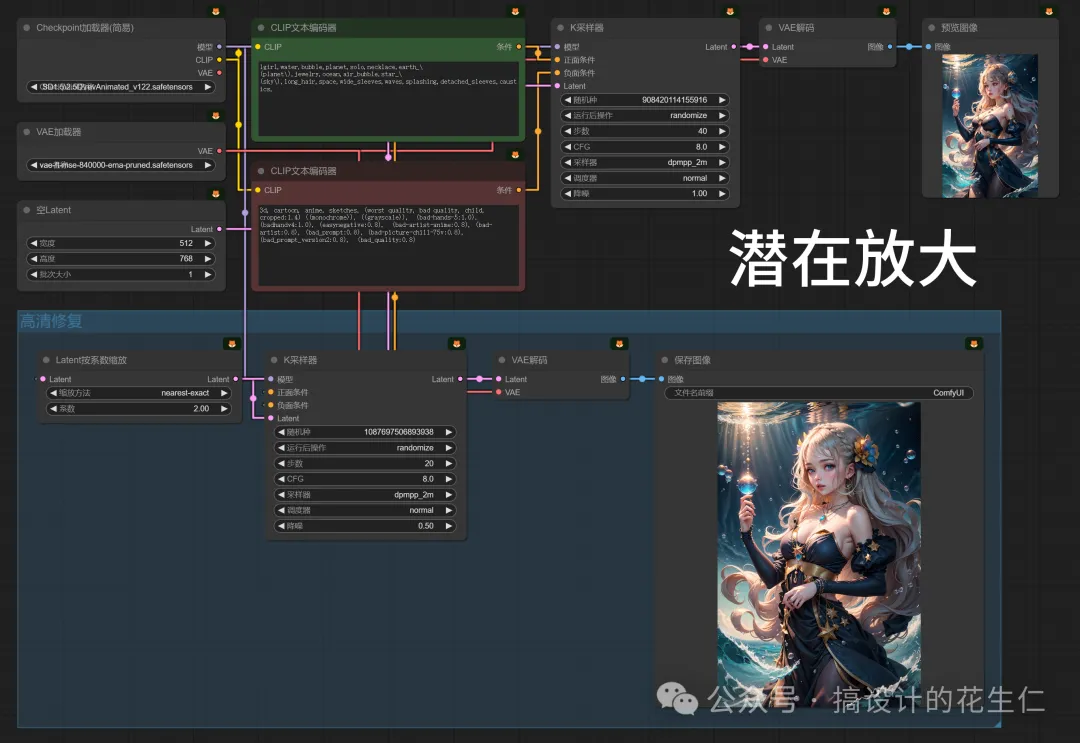Viewport: 1080px width, 743px height.
Task: Click fox badge above VAE解码 node beside 预览图像
Action: coord(886,12)
